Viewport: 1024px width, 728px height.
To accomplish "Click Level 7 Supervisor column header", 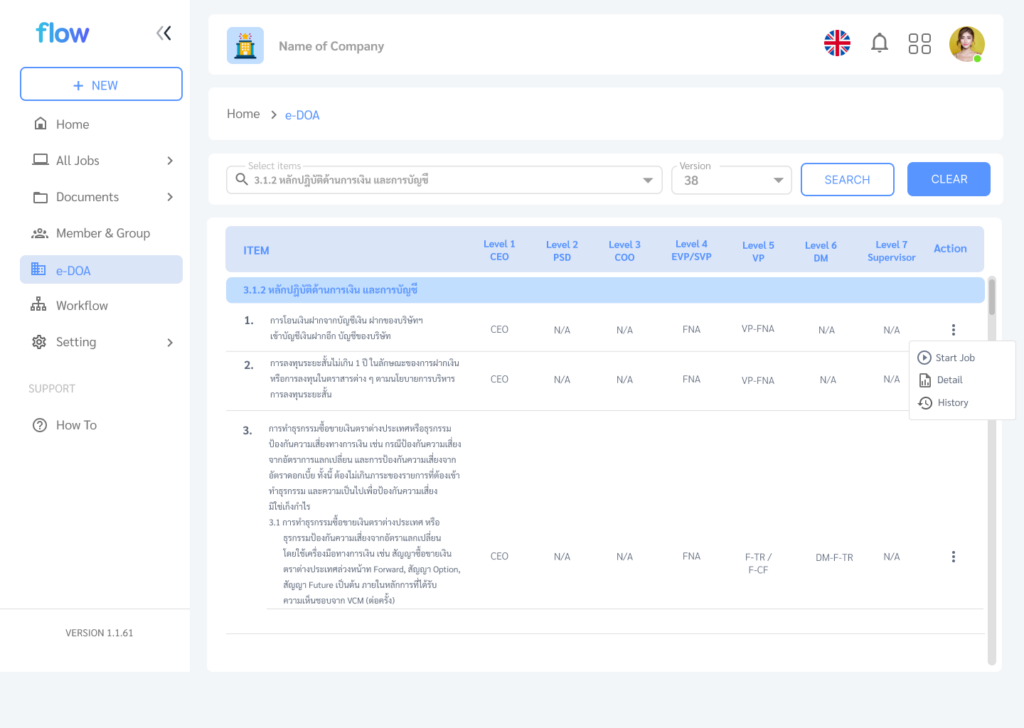I will pos(891,251).
